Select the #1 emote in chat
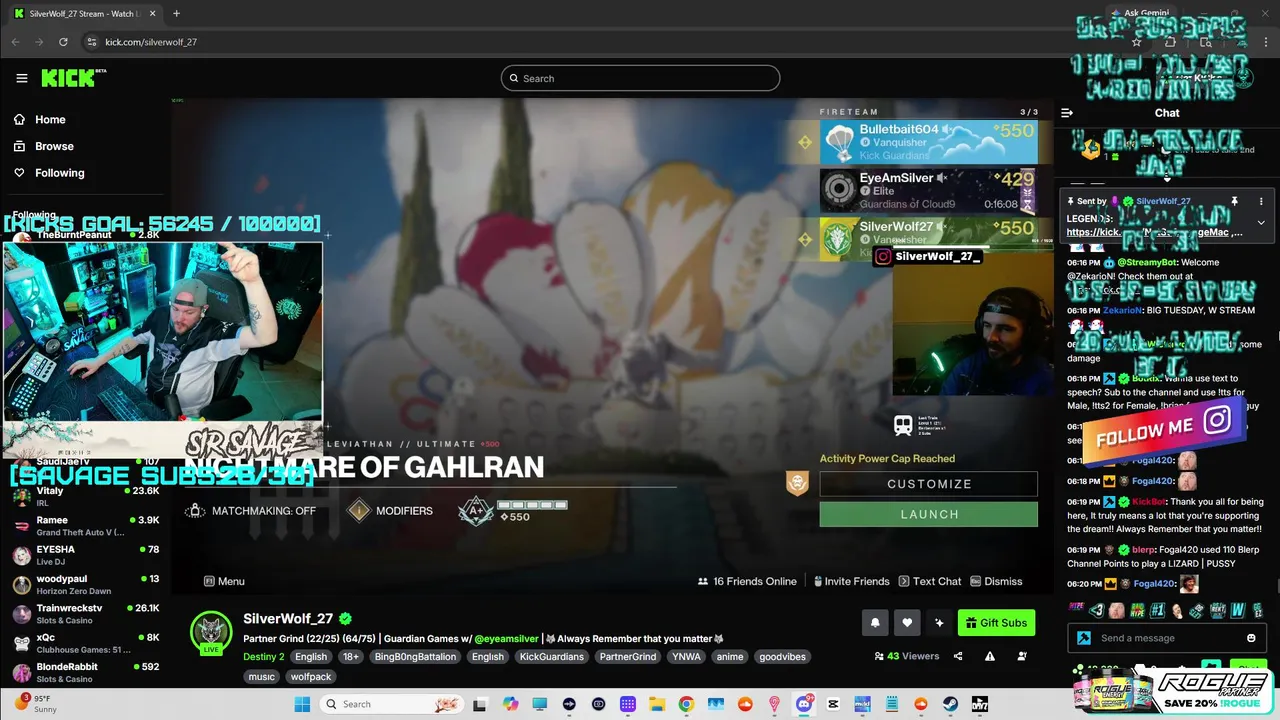 [1157, 610]
